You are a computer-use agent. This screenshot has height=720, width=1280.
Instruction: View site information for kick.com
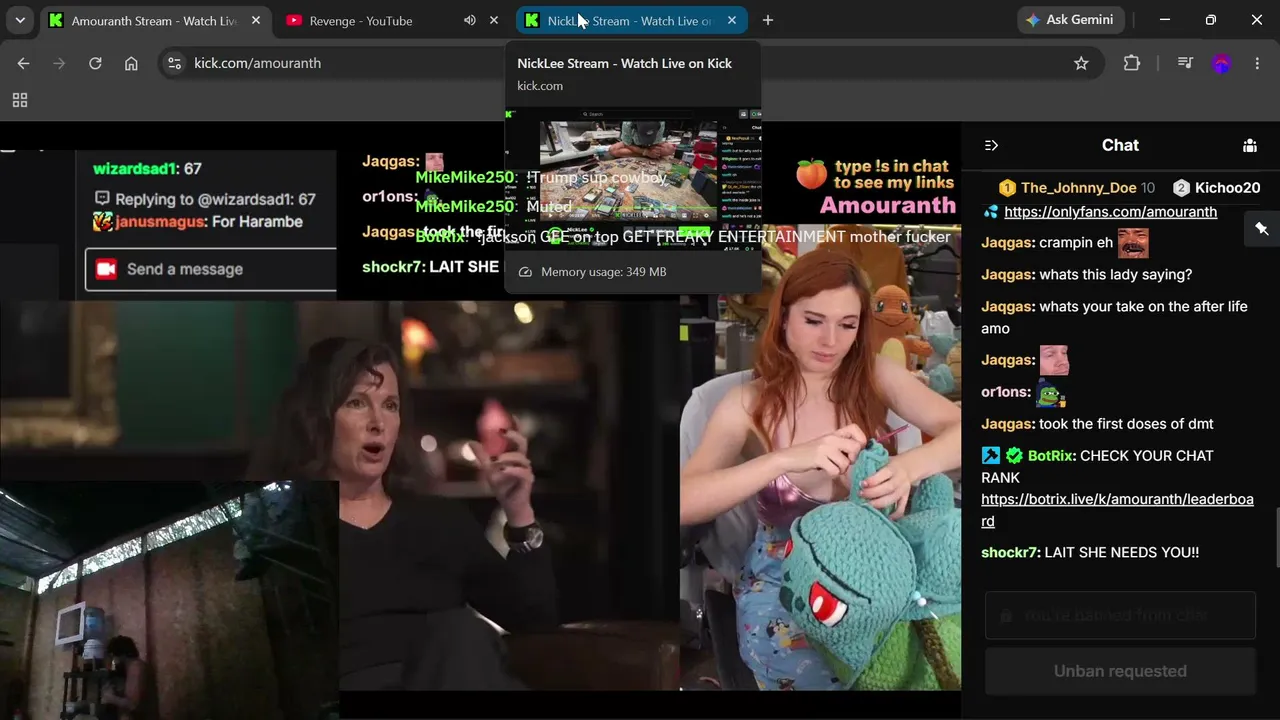[x=174, y=63]
